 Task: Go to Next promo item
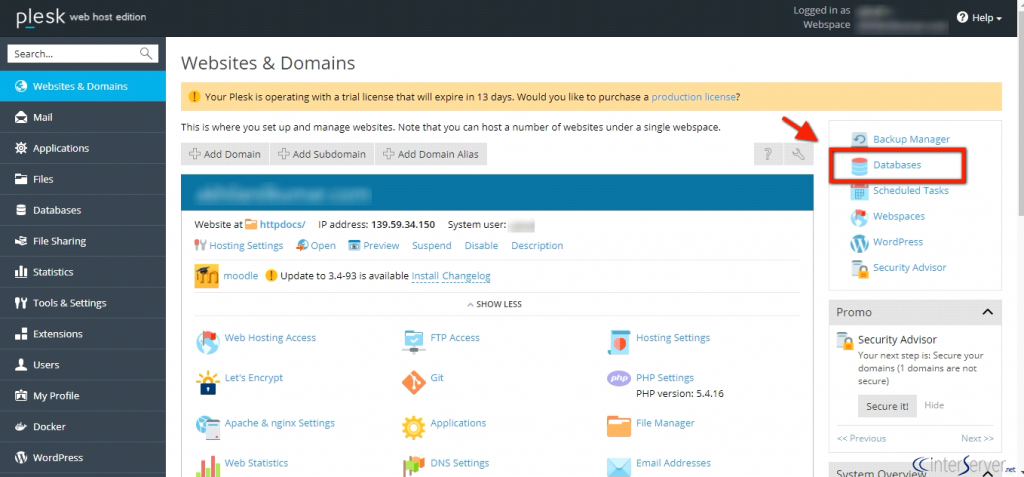click(x=977, y=438)
